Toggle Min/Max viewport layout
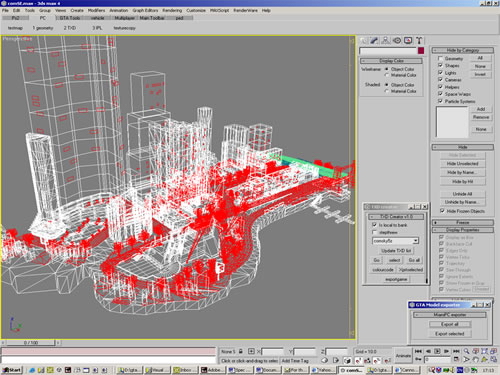Image resolution: width=500 pixels, height=375 pixels. click(493, 360)
